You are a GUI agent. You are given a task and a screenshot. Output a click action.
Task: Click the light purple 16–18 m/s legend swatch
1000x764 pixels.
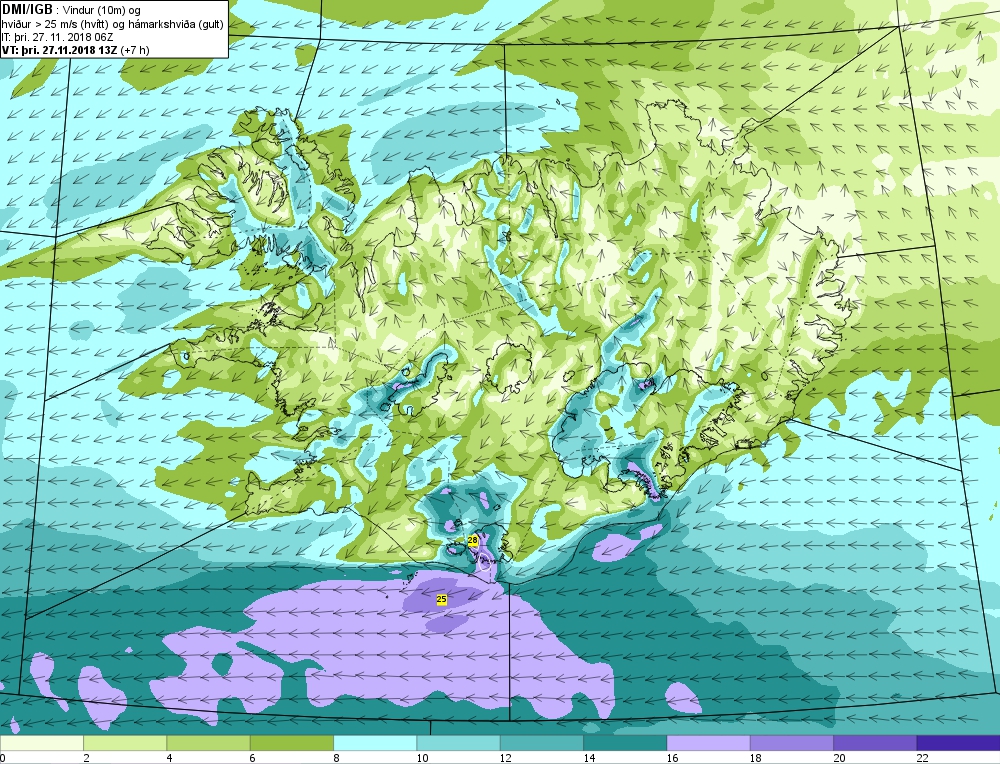tap(709, 743)
